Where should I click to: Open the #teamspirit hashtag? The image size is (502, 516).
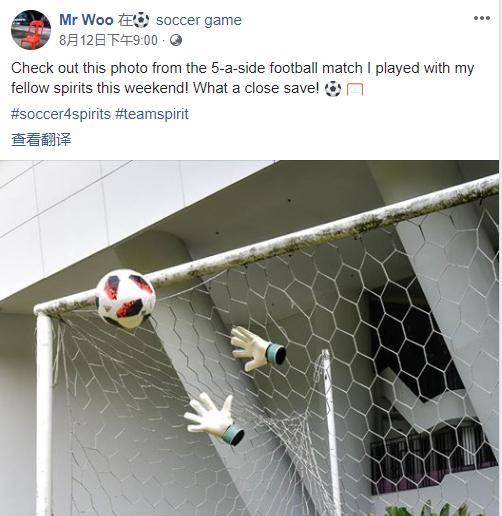(152, 114)
